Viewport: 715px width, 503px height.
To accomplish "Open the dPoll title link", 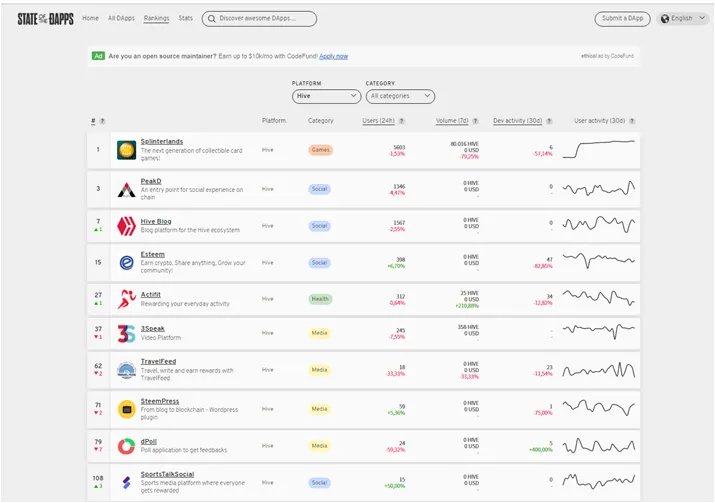I will pyautogui.click(x=149, y=441).
